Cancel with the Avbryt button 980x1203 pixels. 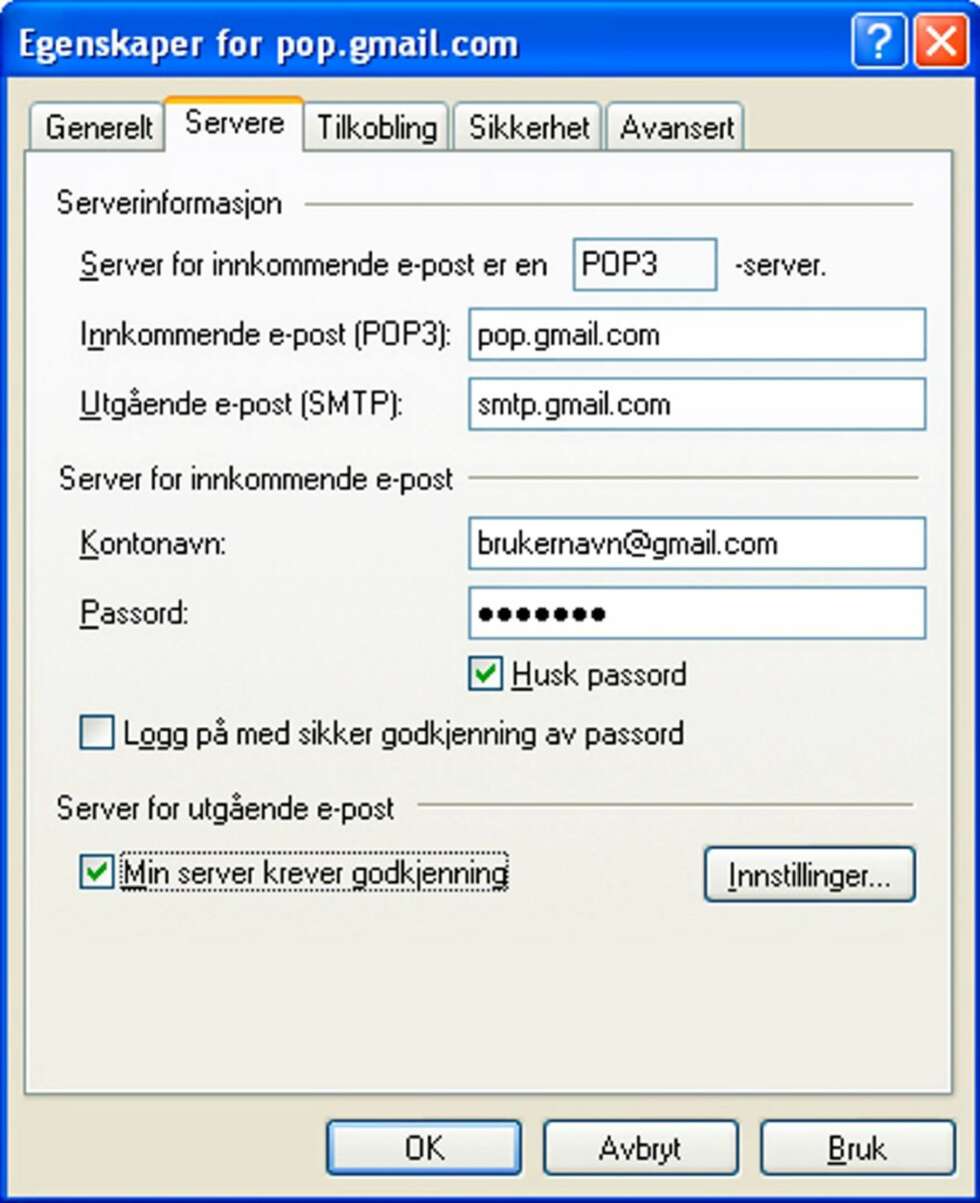coord(640,1147)
